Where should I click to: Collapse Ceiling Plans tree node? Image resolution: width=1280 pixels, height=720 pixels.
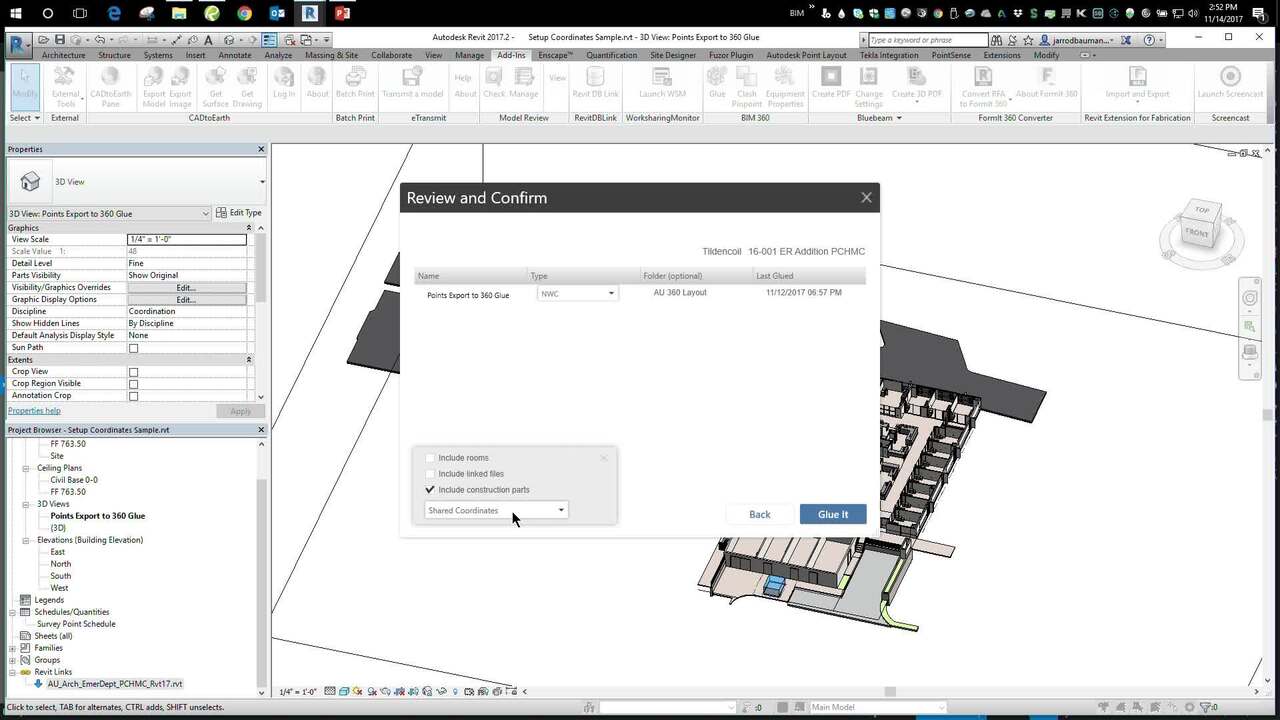coord(28,468)
